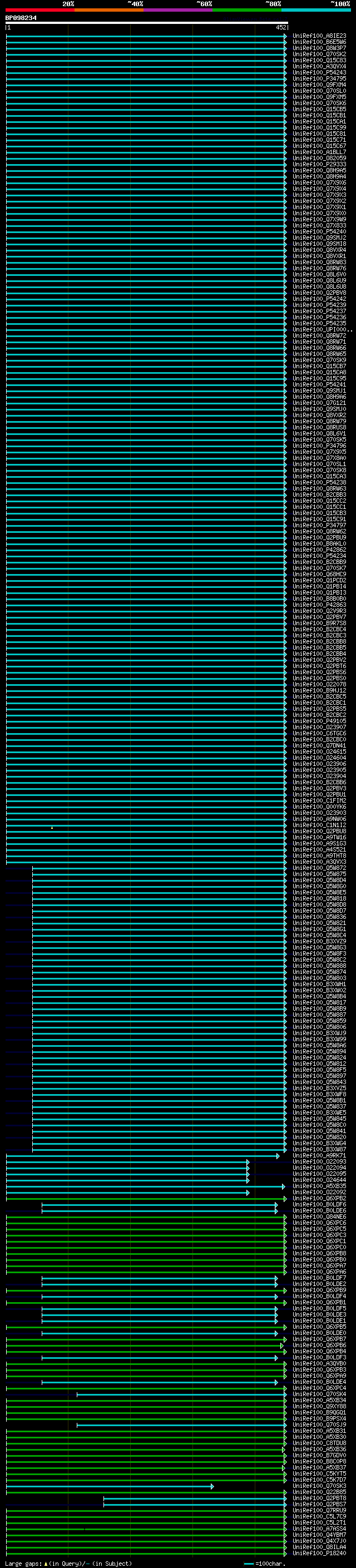Select label UniRef100_A9THT8
356x1568 pixels.
tap(319, 856)
